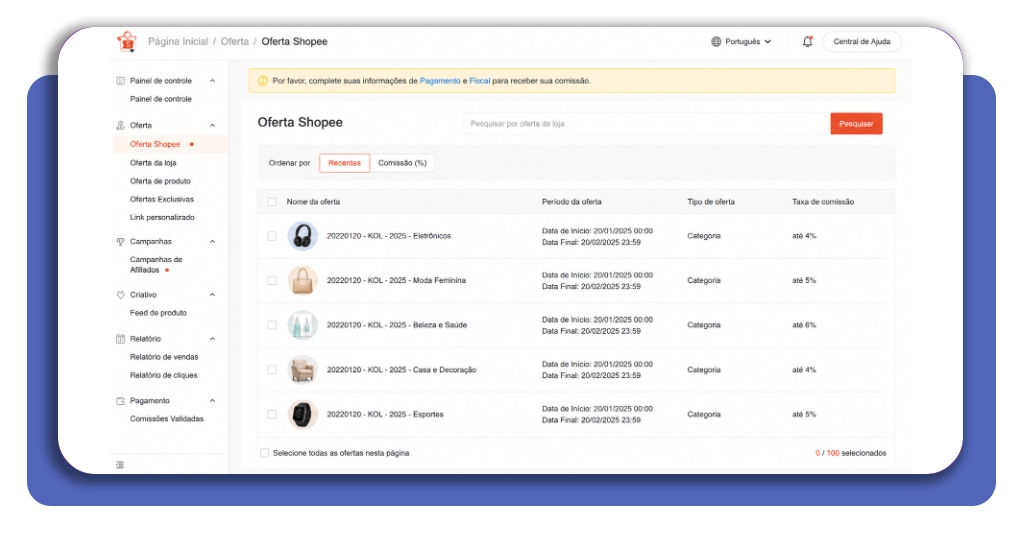Go to Página Inicial breadcrumb

pyautogui.click(x=178, y=41)
